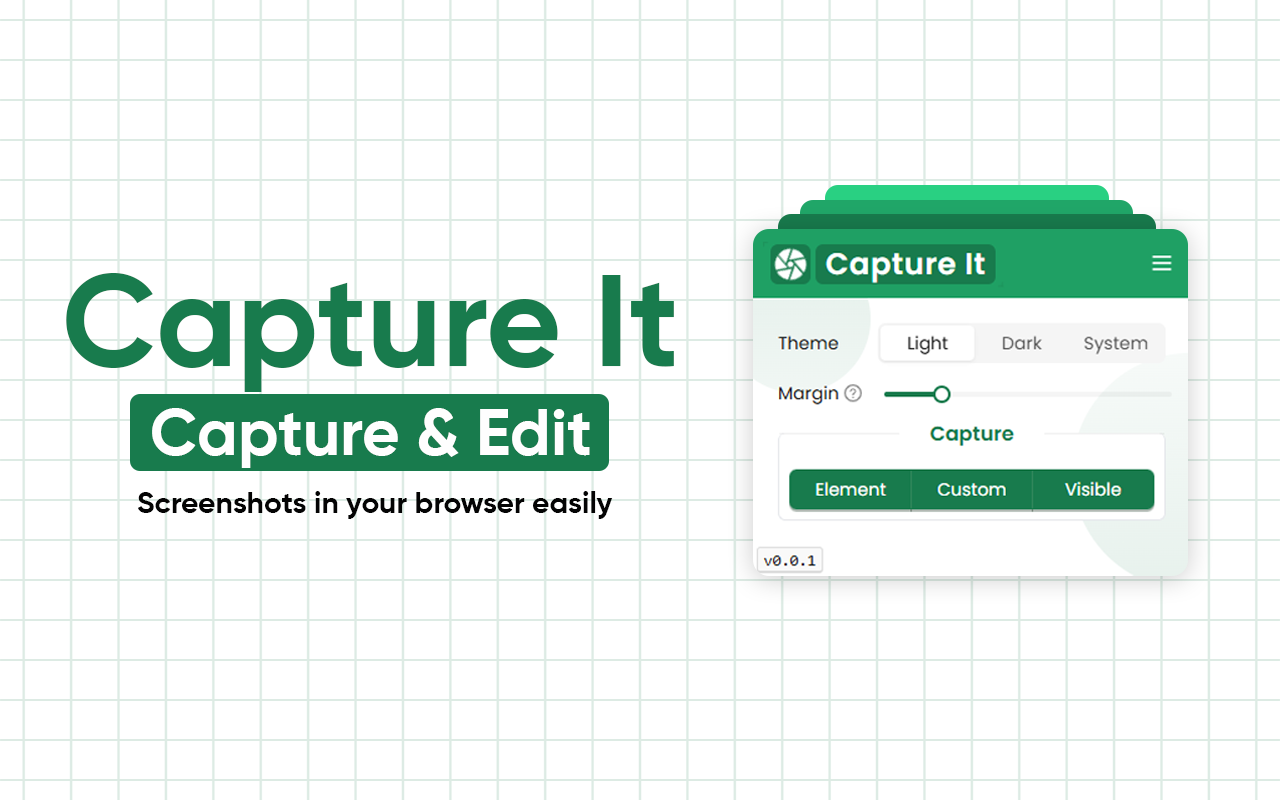Start a Custom capture
The image size is (1280, 800).
coord(971,489)
